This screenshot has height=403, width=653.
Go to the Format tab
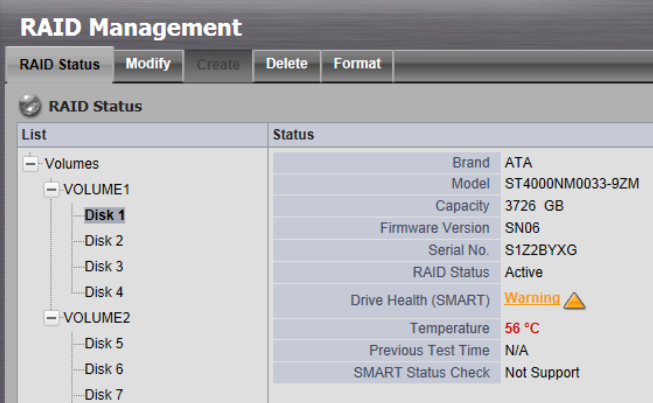[x=357, y=64]
